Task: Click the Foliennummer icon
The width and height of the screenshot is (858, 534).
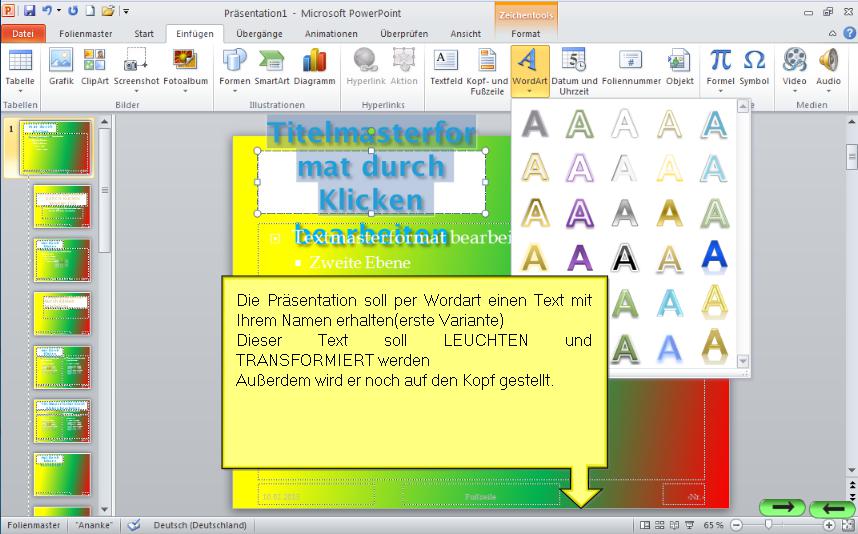Action: (x=630, y=66)
